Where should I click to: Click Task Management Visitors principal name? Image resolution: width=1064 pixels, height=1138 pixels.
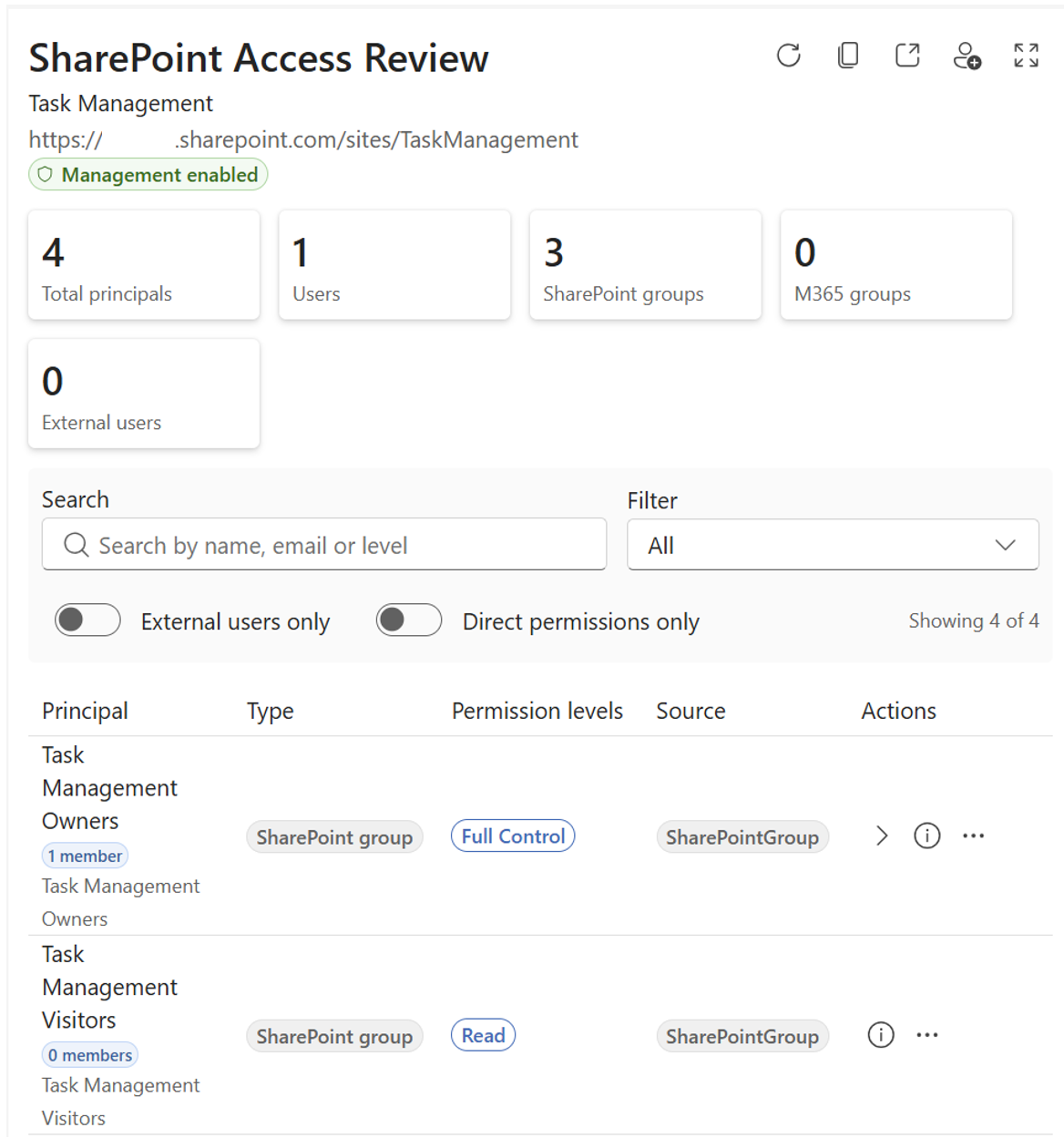pyautogui.click(x=109, y=988)
